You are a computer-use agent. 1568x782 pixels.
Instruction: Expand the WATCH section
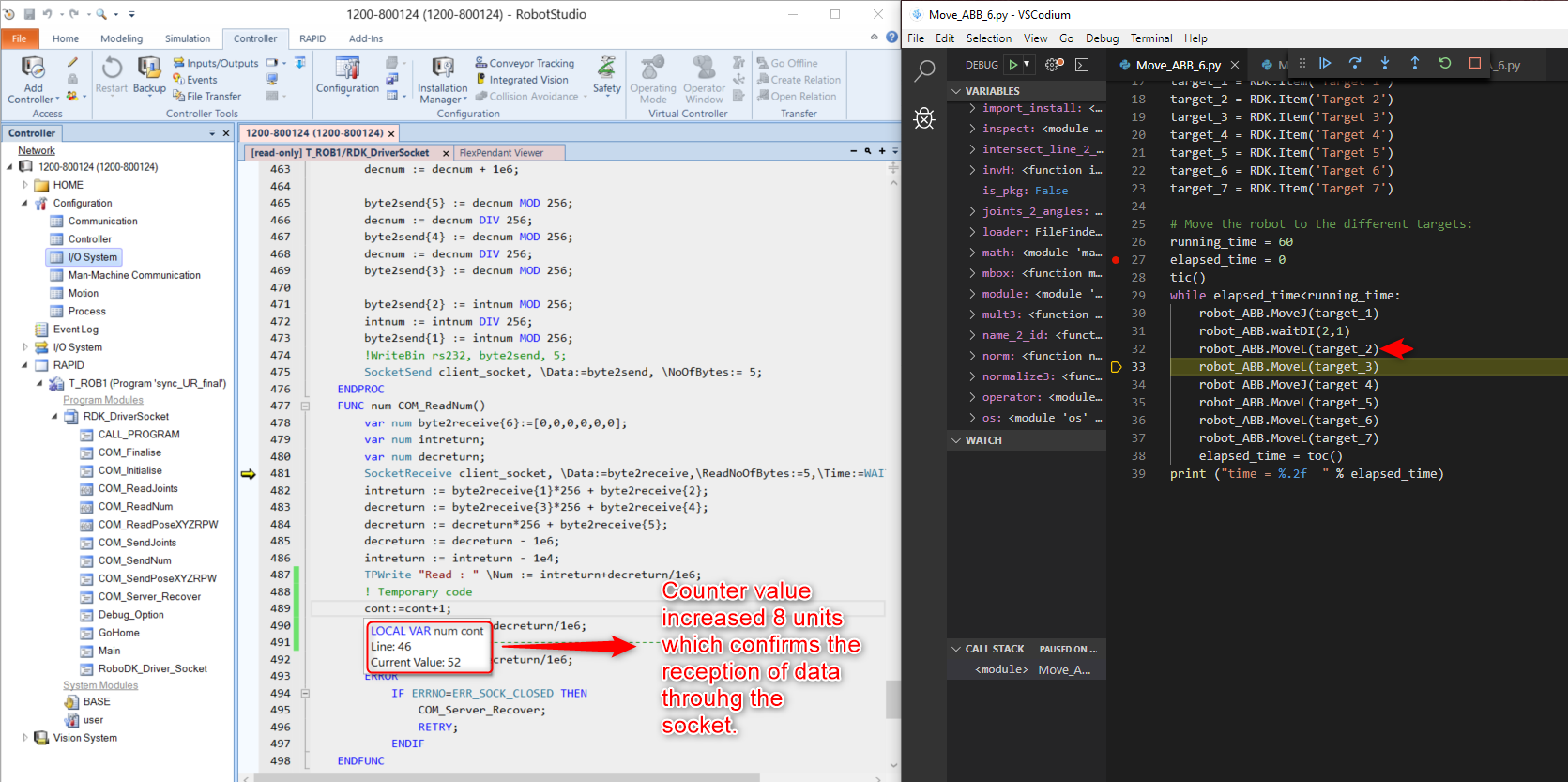[956, 440]
